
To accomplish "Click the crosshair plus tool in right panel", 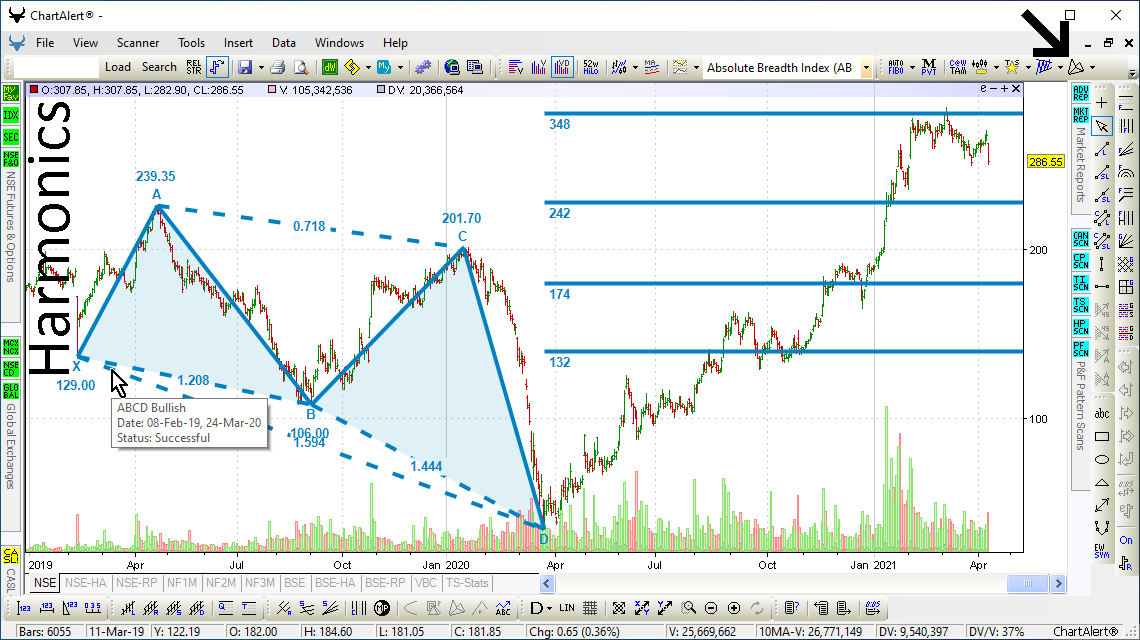I will point(1102,103).
